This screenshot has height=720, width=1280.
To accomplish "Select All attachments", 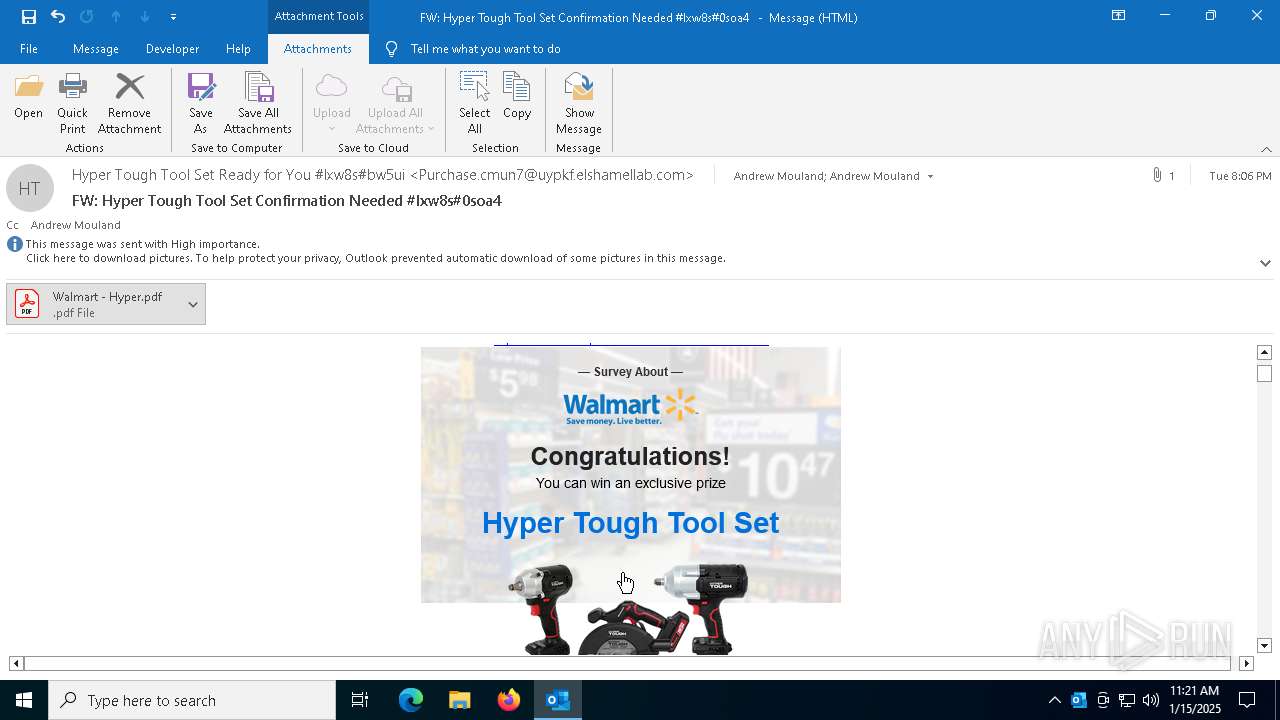I will [475, 104].
